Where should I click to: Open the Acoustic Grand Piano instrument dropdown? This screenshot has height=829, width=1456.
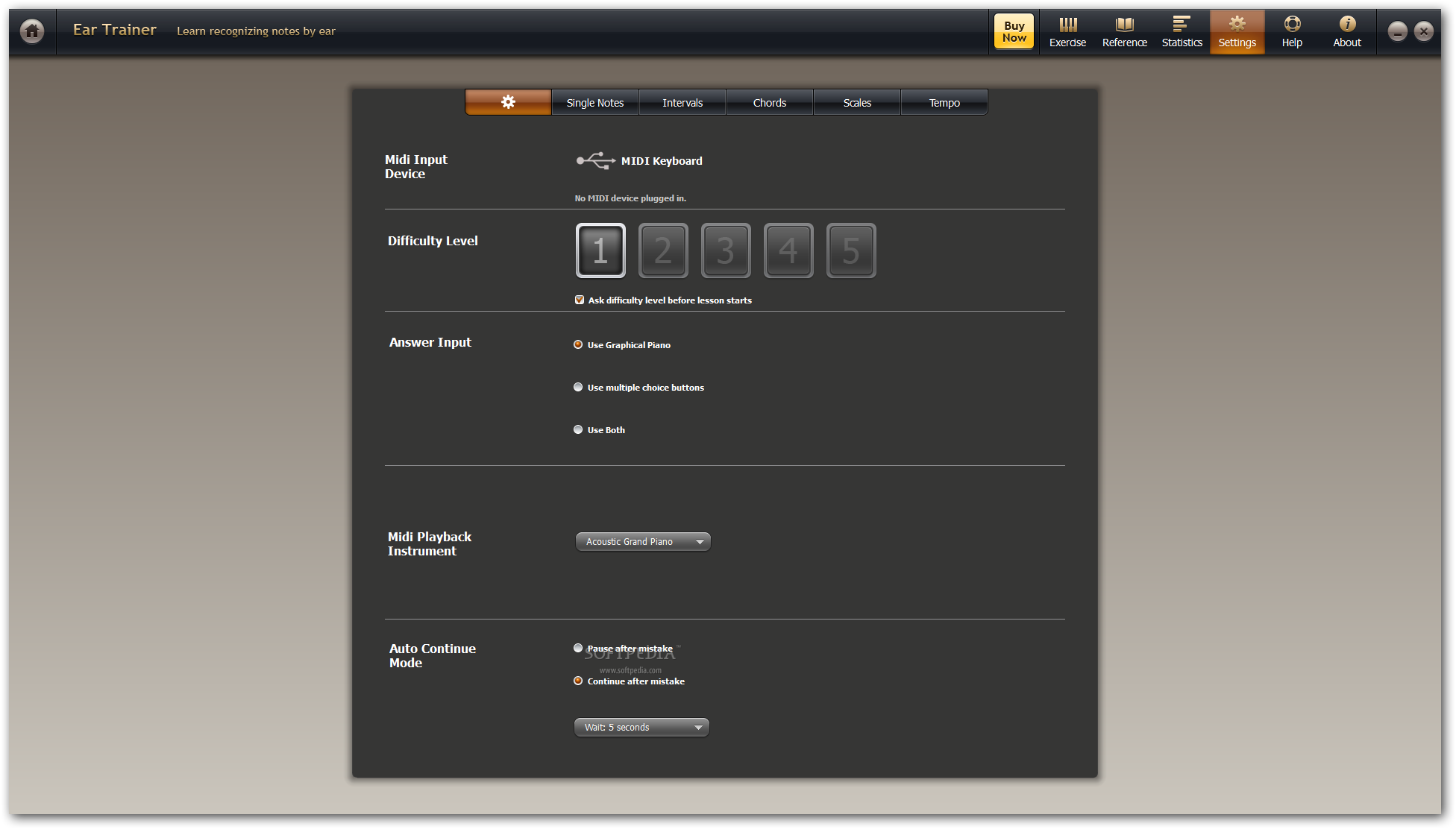643,542
